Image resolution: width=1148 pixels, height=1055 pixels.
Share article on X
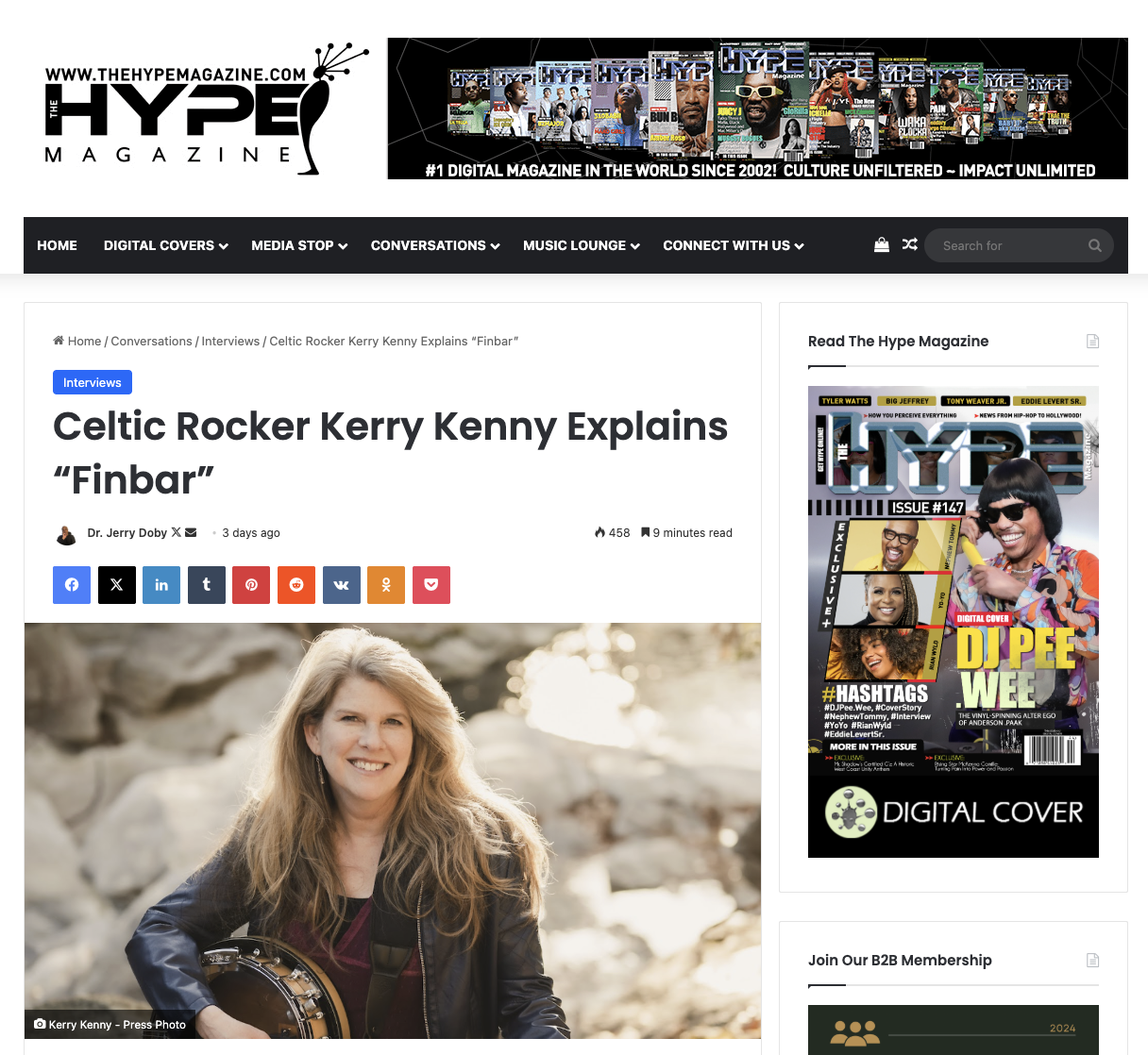click(x=117, y=585)
